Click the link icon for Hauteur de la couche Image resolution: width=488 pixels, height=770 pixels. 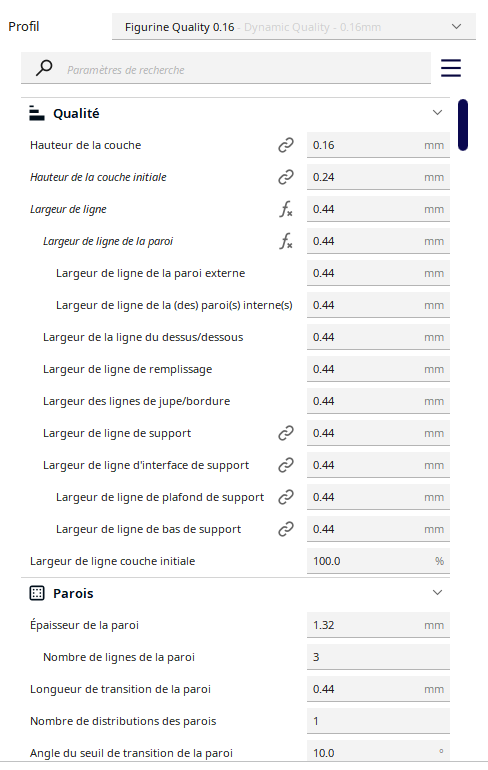[286, 145]
